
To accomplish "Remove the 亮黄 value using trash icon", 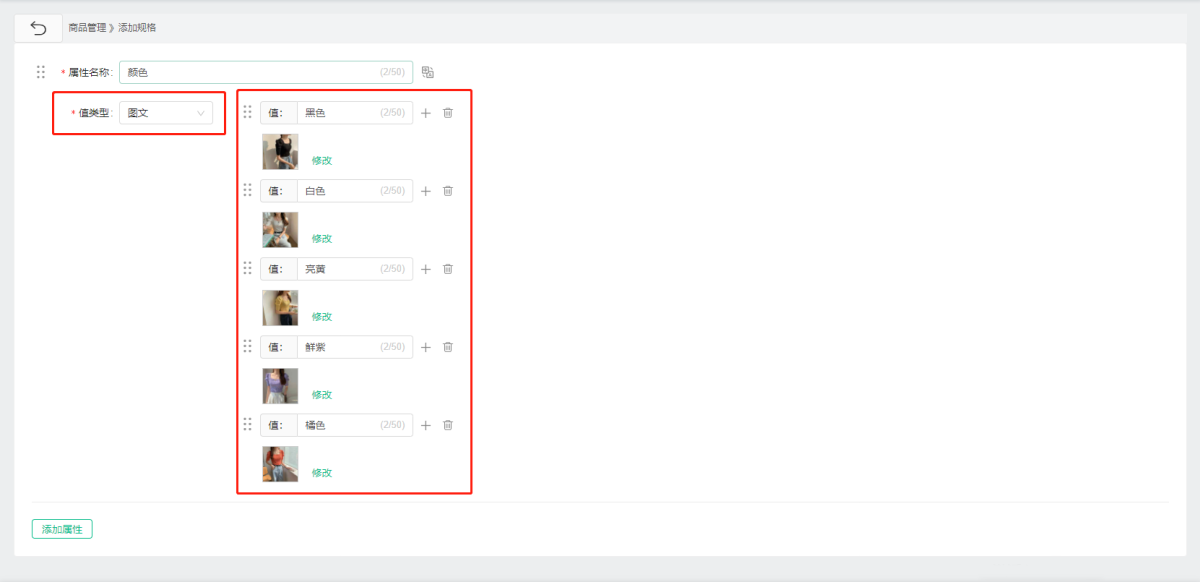I will coord(448,269).
